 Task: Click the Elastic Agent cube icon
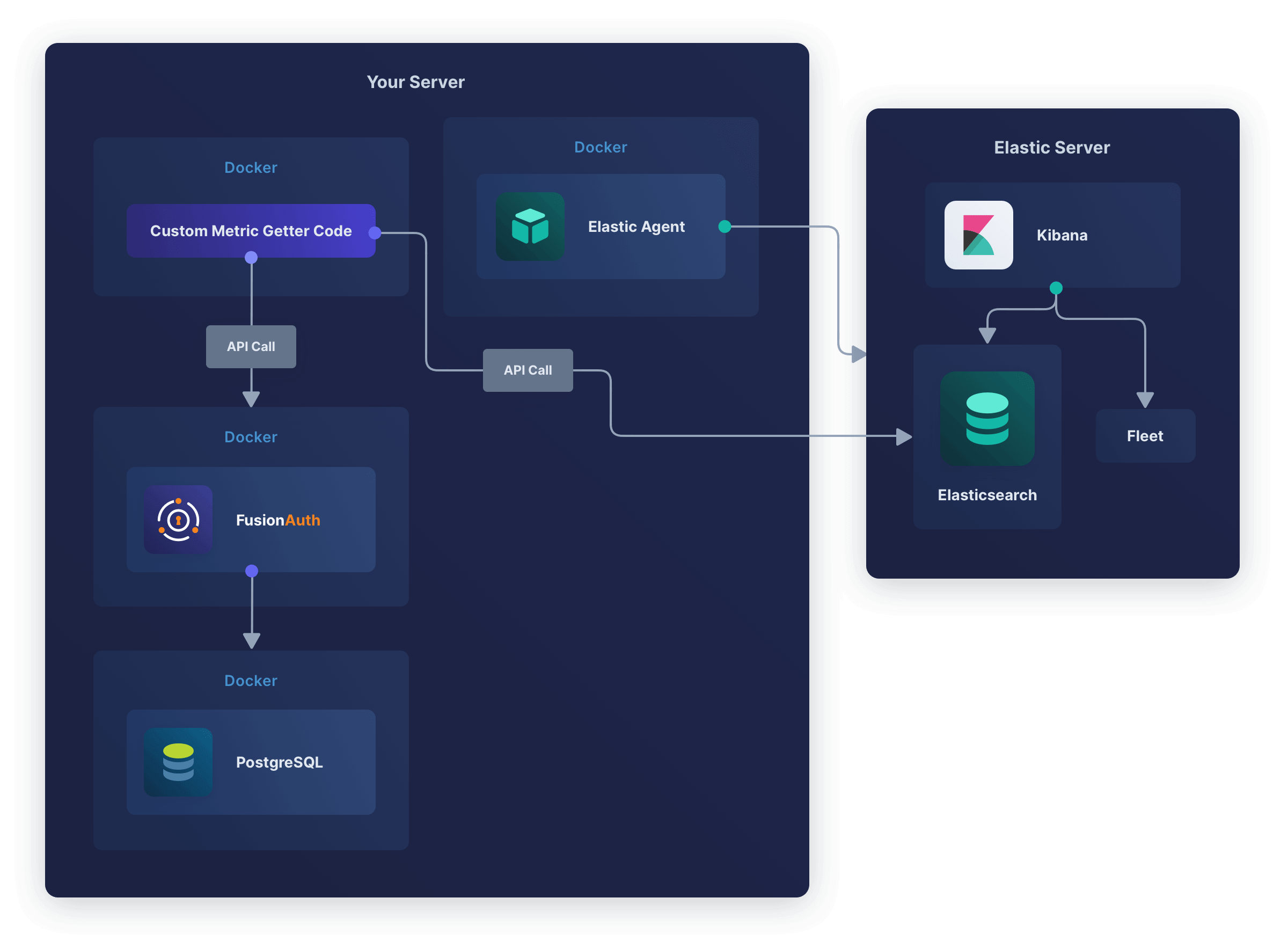pos(530,227)
